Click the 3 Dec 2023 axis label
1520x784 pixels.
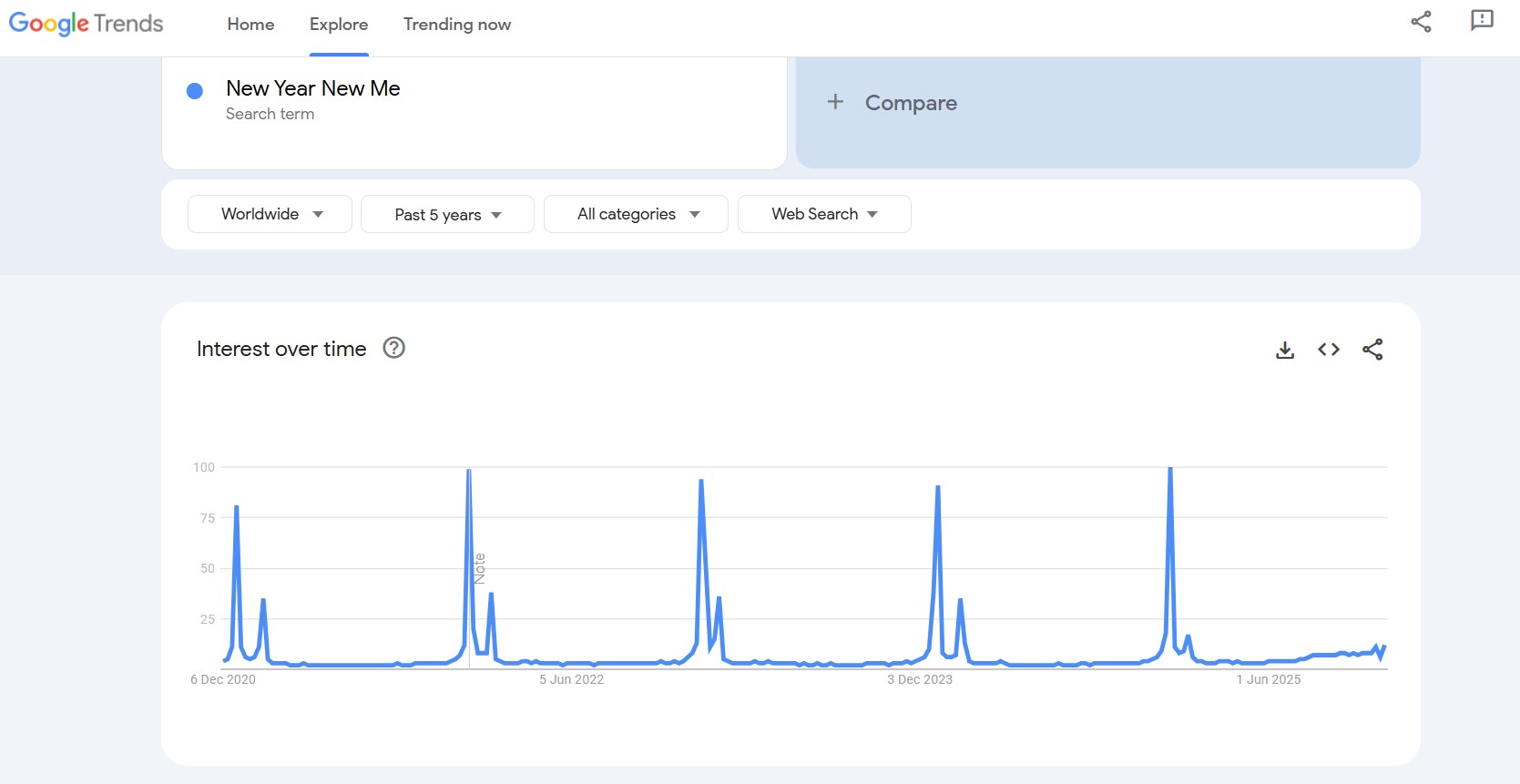point(920,679)
